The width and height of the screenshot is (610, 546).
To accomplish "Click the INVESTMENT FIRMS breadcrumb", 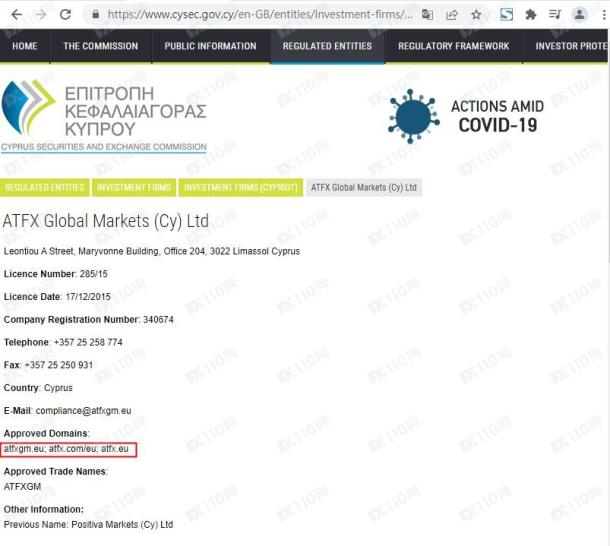I will (134, 188).
